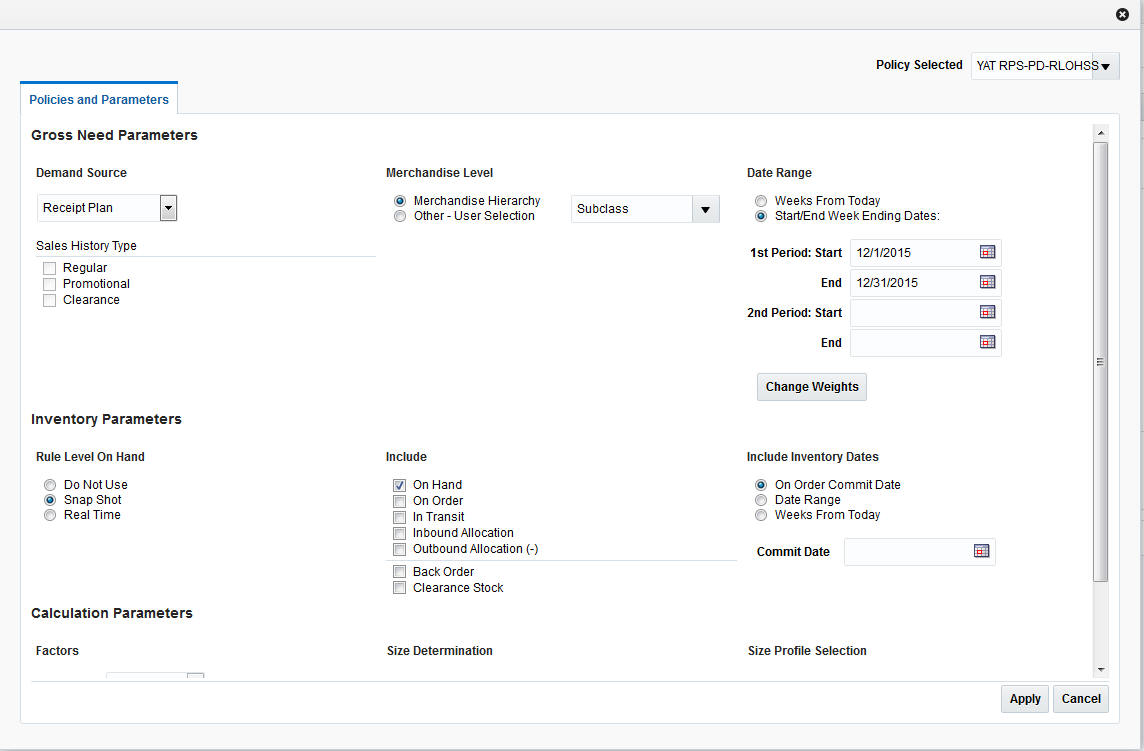The width and height of the screenshot is (1144, 751).
Task: Choose Start/End Week Ending Dates radio
Action: click(x=761, y=216)
